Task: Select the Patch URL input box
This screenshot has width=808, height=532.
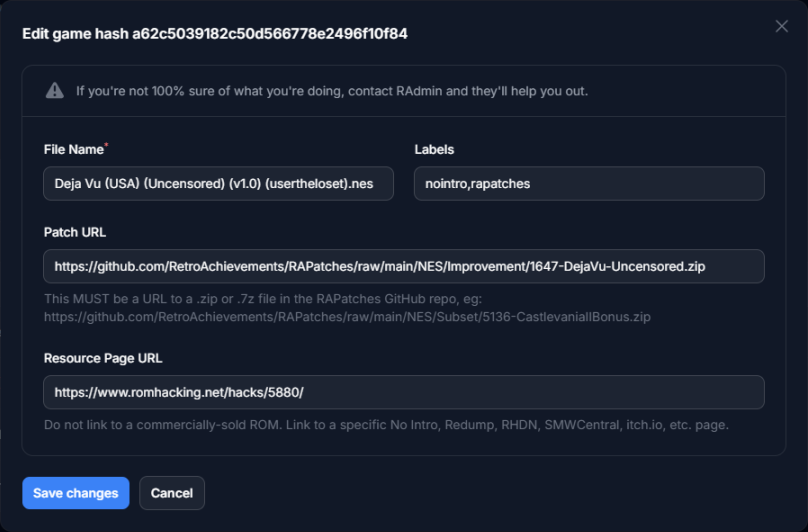Action: pyautogui.click(x=403, y=267)
